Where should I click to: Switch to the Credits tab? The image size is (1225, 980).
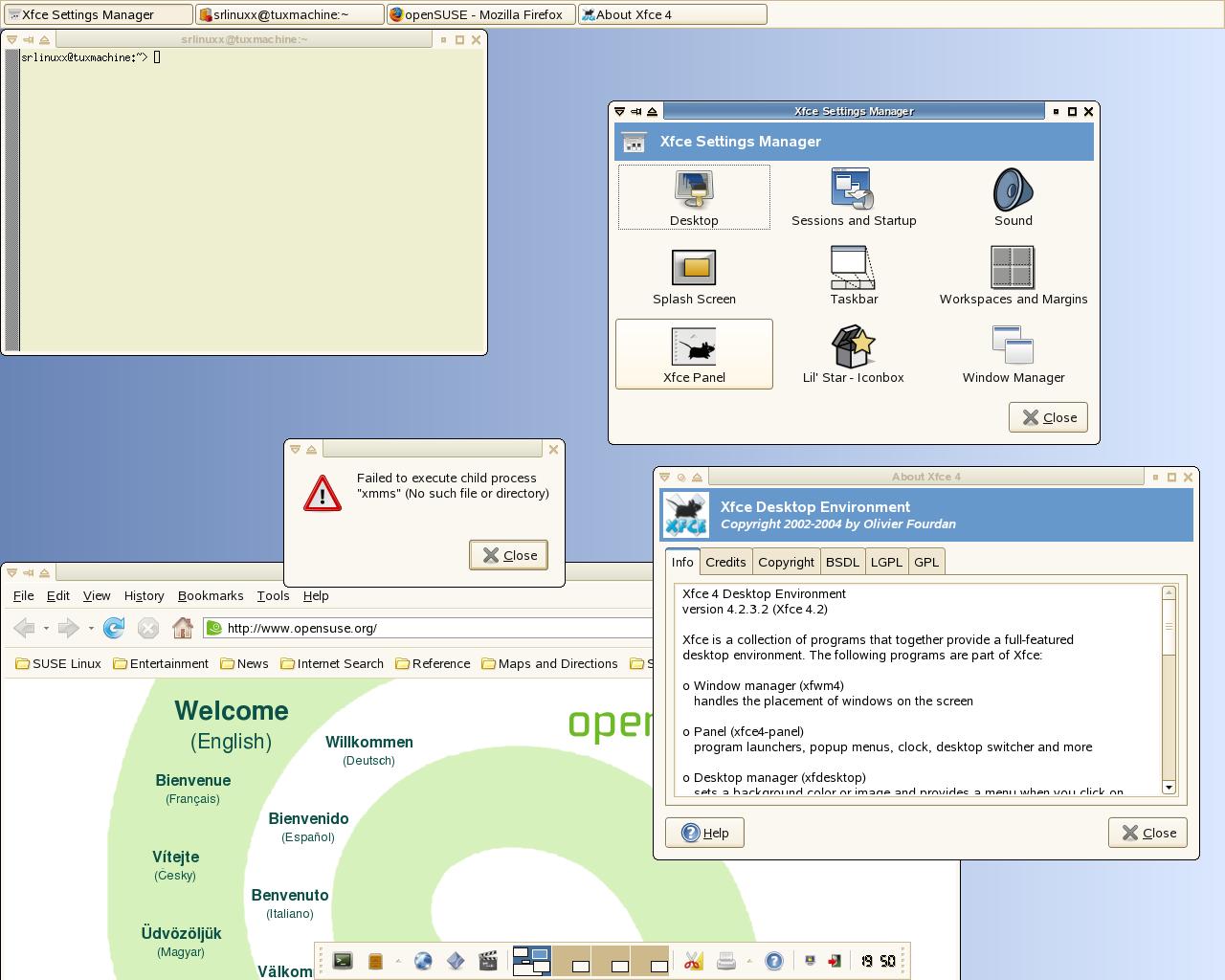click(x=725, y=562)
